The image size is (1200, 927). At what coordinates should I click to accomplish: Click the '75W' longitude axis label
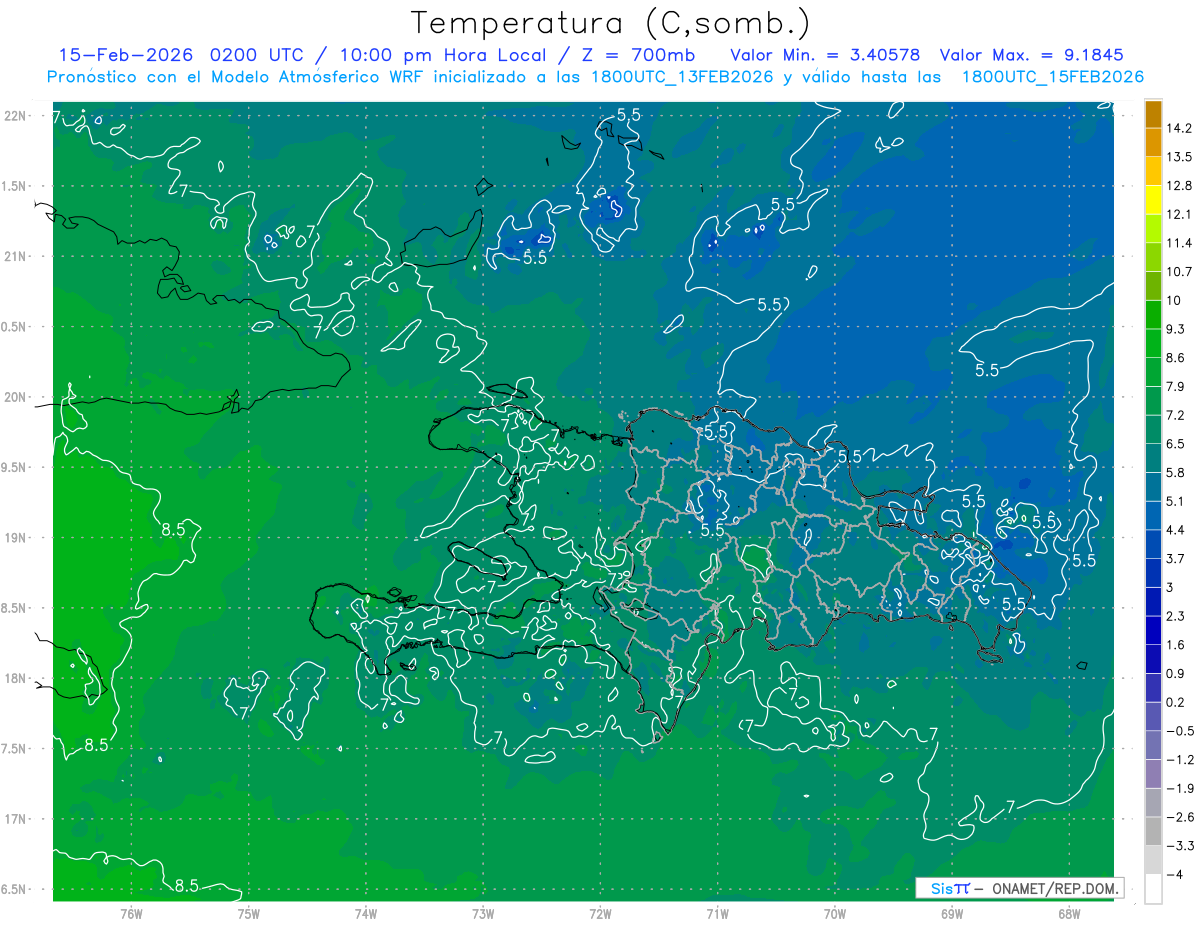pos(249,914)
